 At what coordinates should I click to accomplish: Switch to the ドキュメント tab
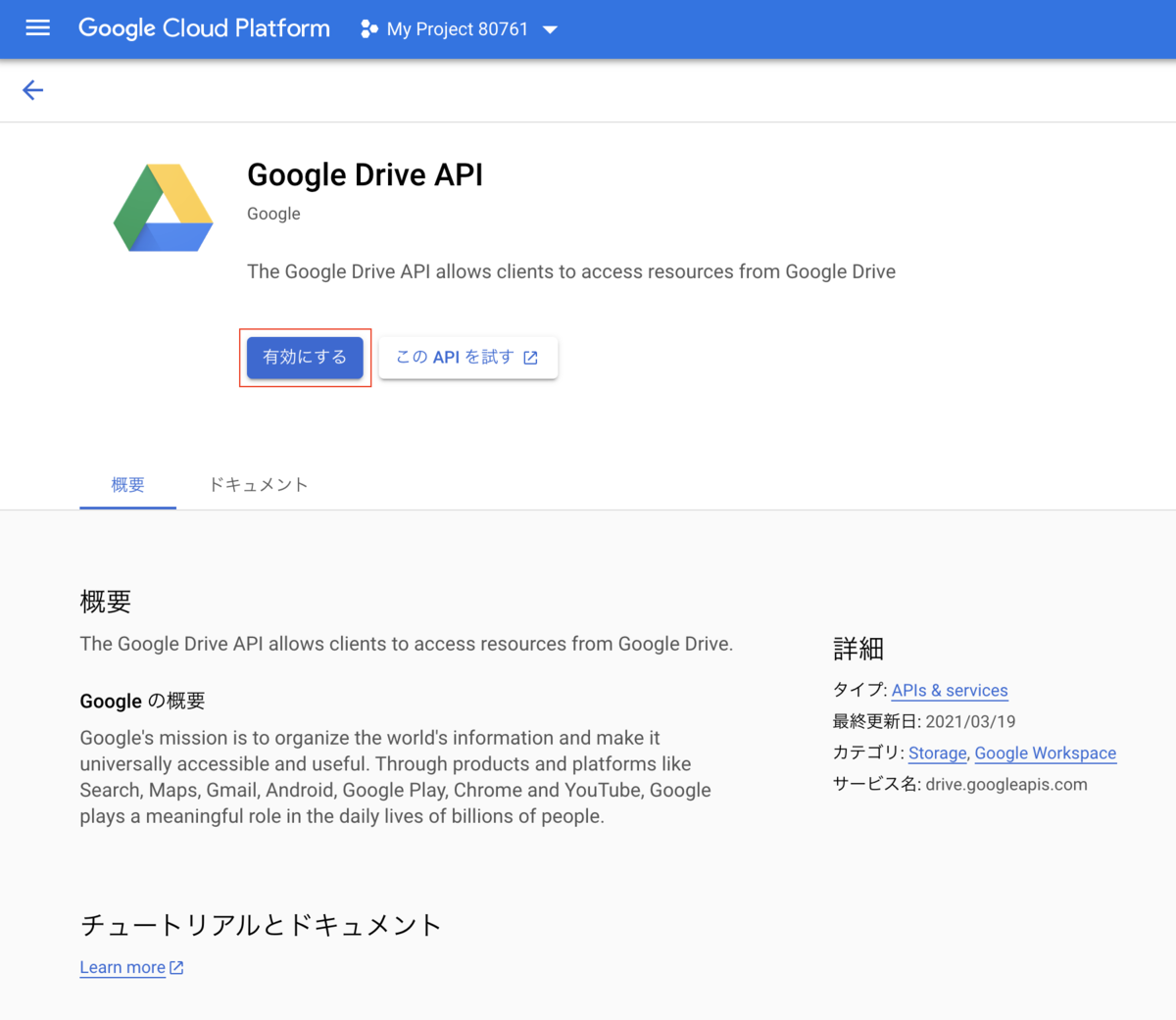coord(258,484)
